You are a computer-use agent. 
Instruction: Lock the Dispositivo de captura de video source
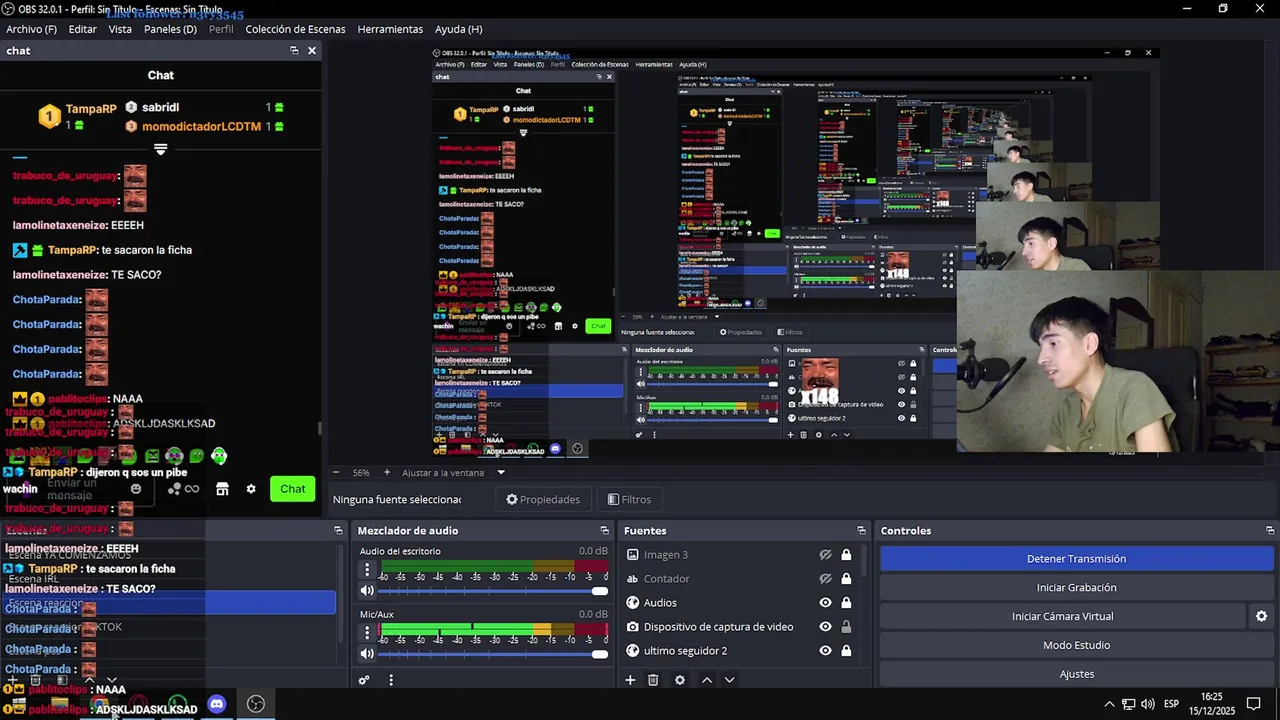point(846,627)
